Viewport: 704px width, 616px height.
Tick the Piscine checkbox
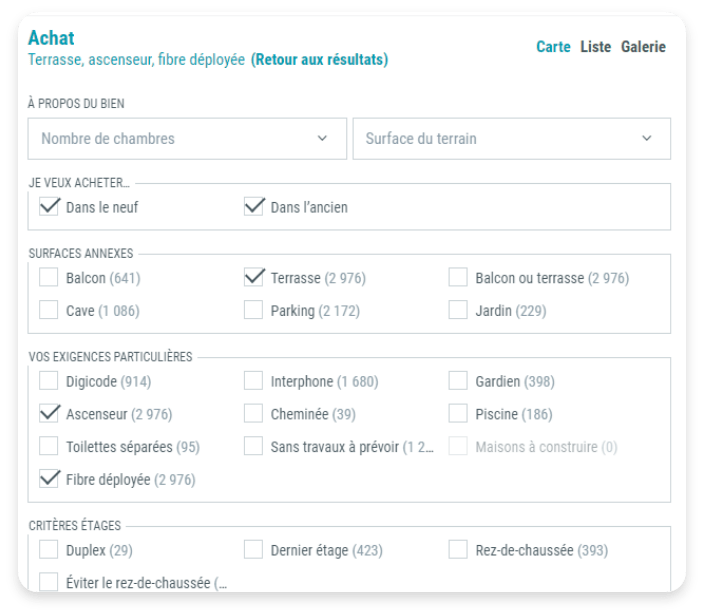pos(458,414)
